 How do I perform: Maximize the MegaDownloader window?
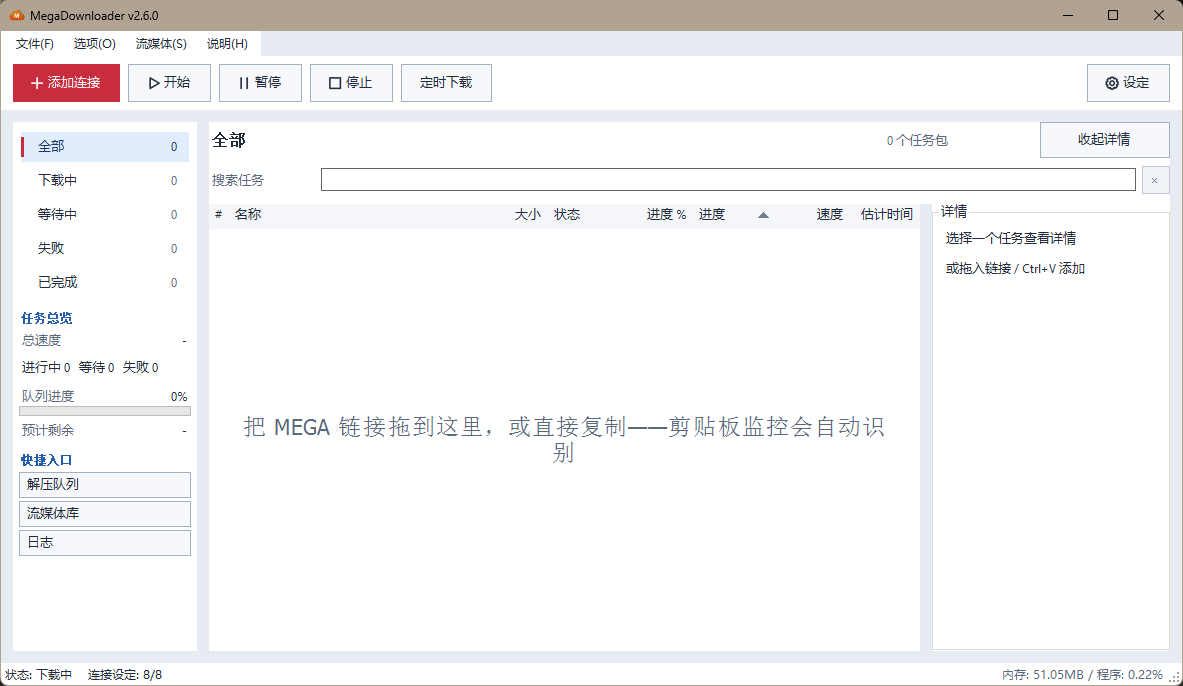1113,15
